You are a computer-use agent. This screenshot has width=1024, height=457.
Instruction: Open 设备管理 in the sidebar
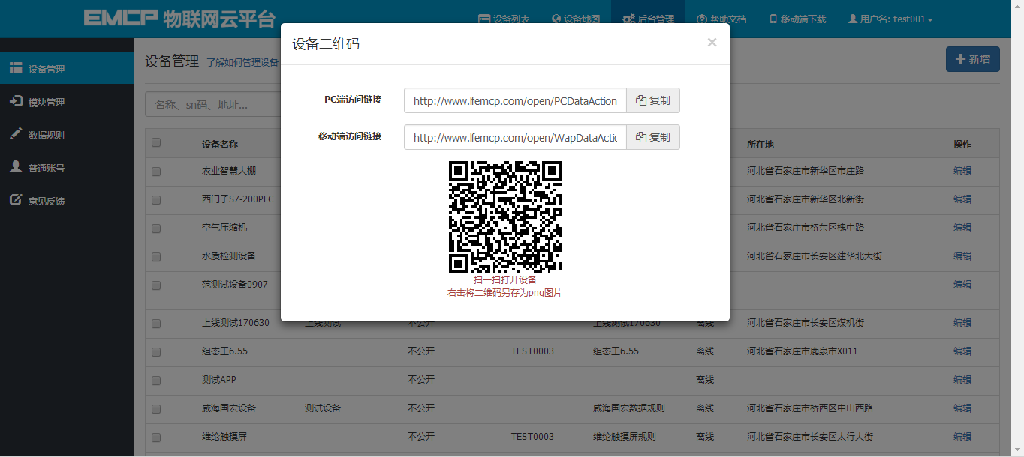pos(67,68)
